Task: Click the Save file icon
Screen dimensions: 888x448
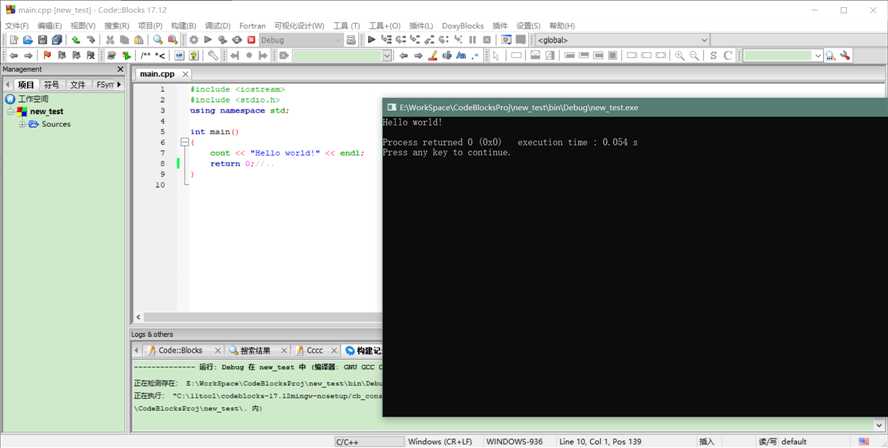Action: click(x=42, y=40)
